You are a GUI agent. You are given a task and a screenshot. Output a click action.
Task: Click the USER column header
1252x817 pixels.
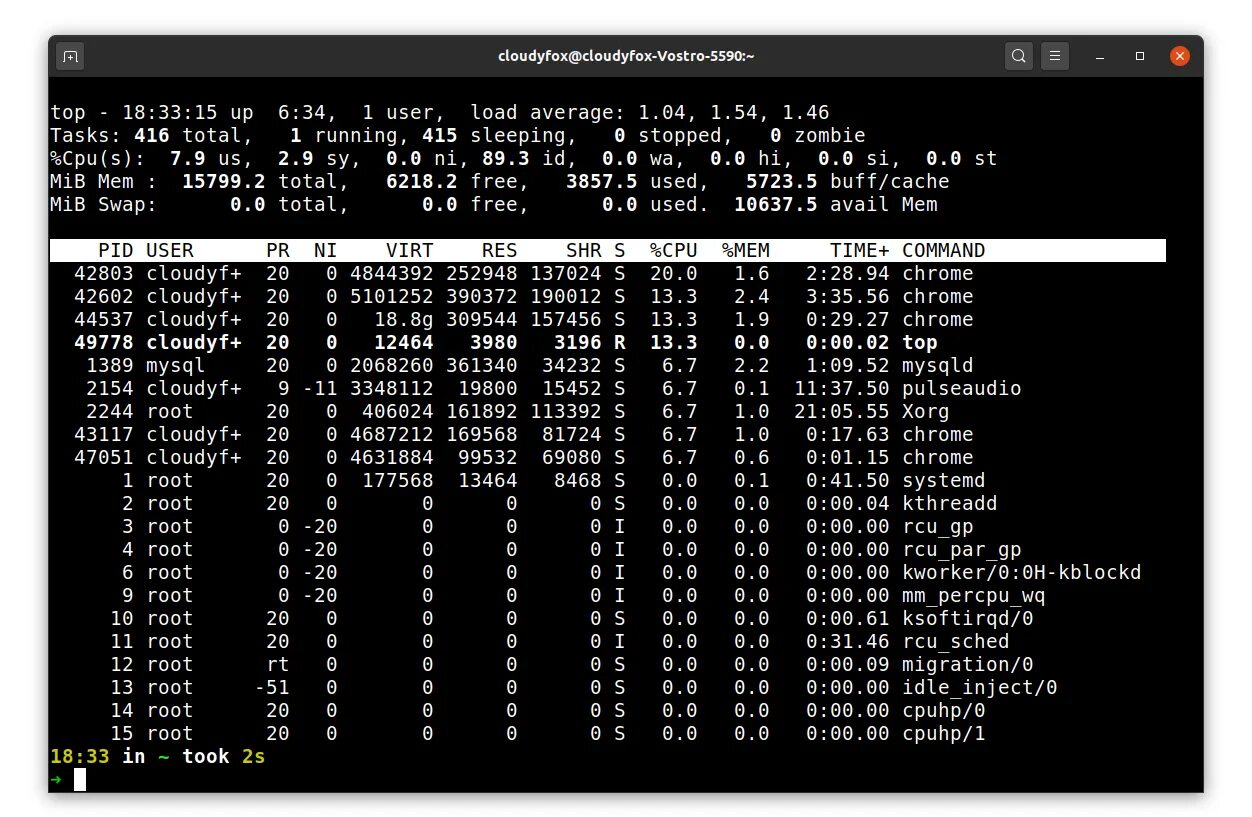click(170, 250)
